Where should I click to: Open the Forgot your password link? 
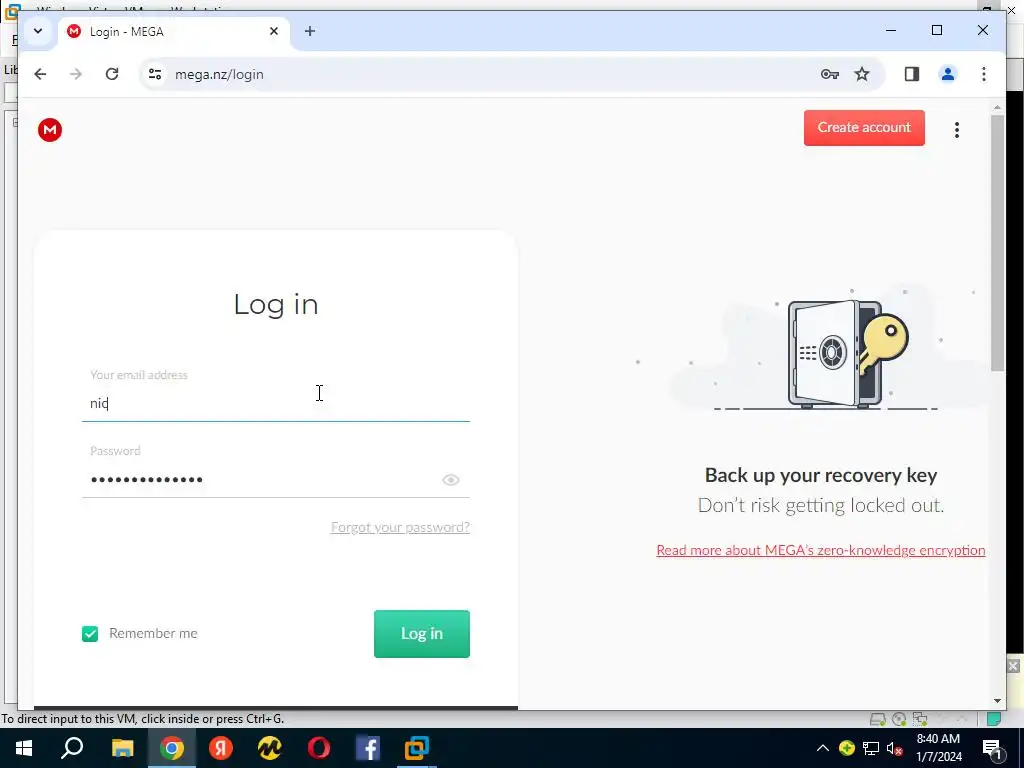coord(400,527)
